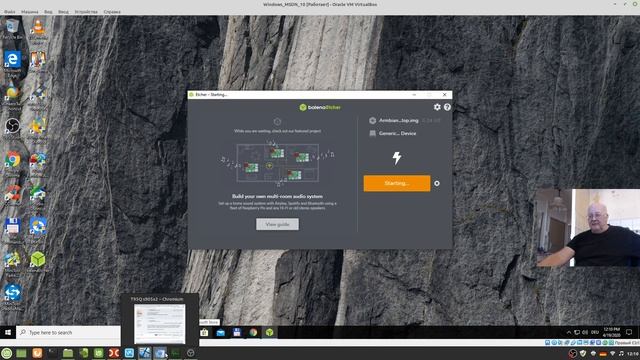Image resolution: width=640 pixels, height=360 pixels.
Task: Click the Windows taskbar clock
Action: click(x=611, y=332)
